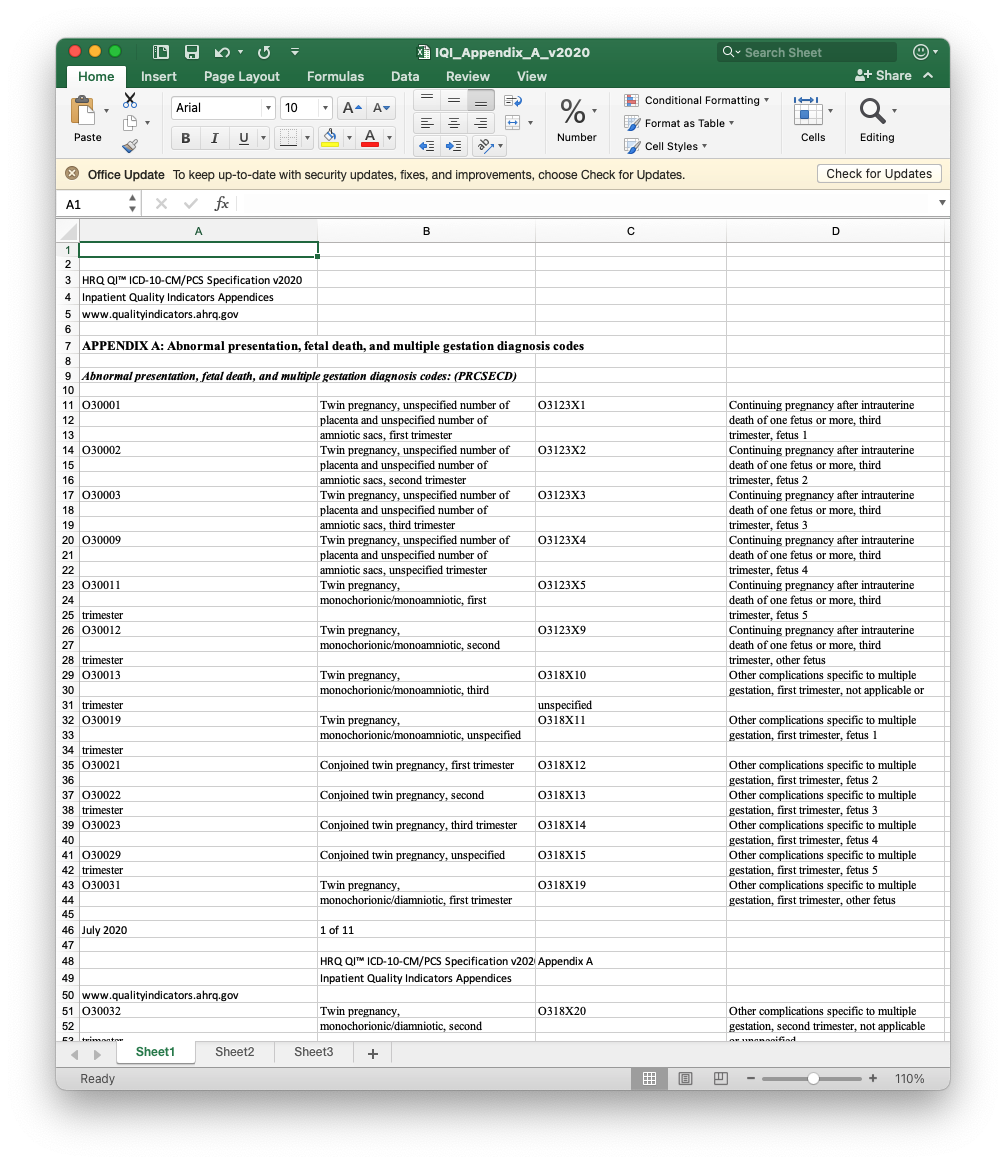Viewport: 1006px width, 1164px height.
Task: Toggle italic formatting
Action: (x=215, y=138)
